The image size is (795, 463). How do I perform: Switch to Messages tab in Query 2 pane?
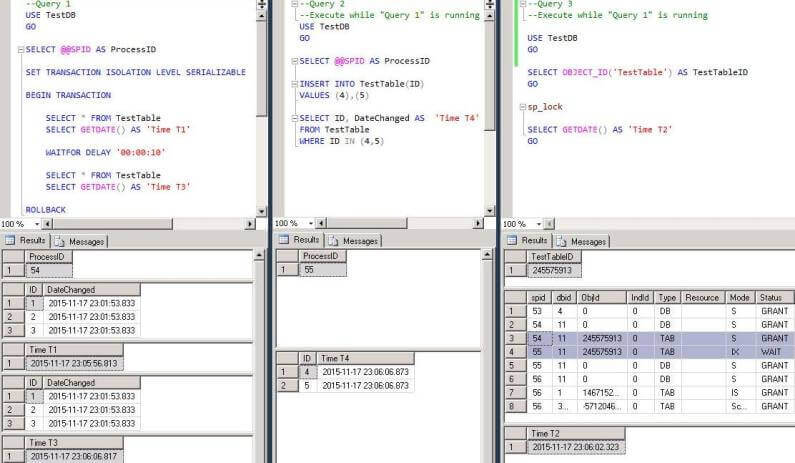(353, 241)
